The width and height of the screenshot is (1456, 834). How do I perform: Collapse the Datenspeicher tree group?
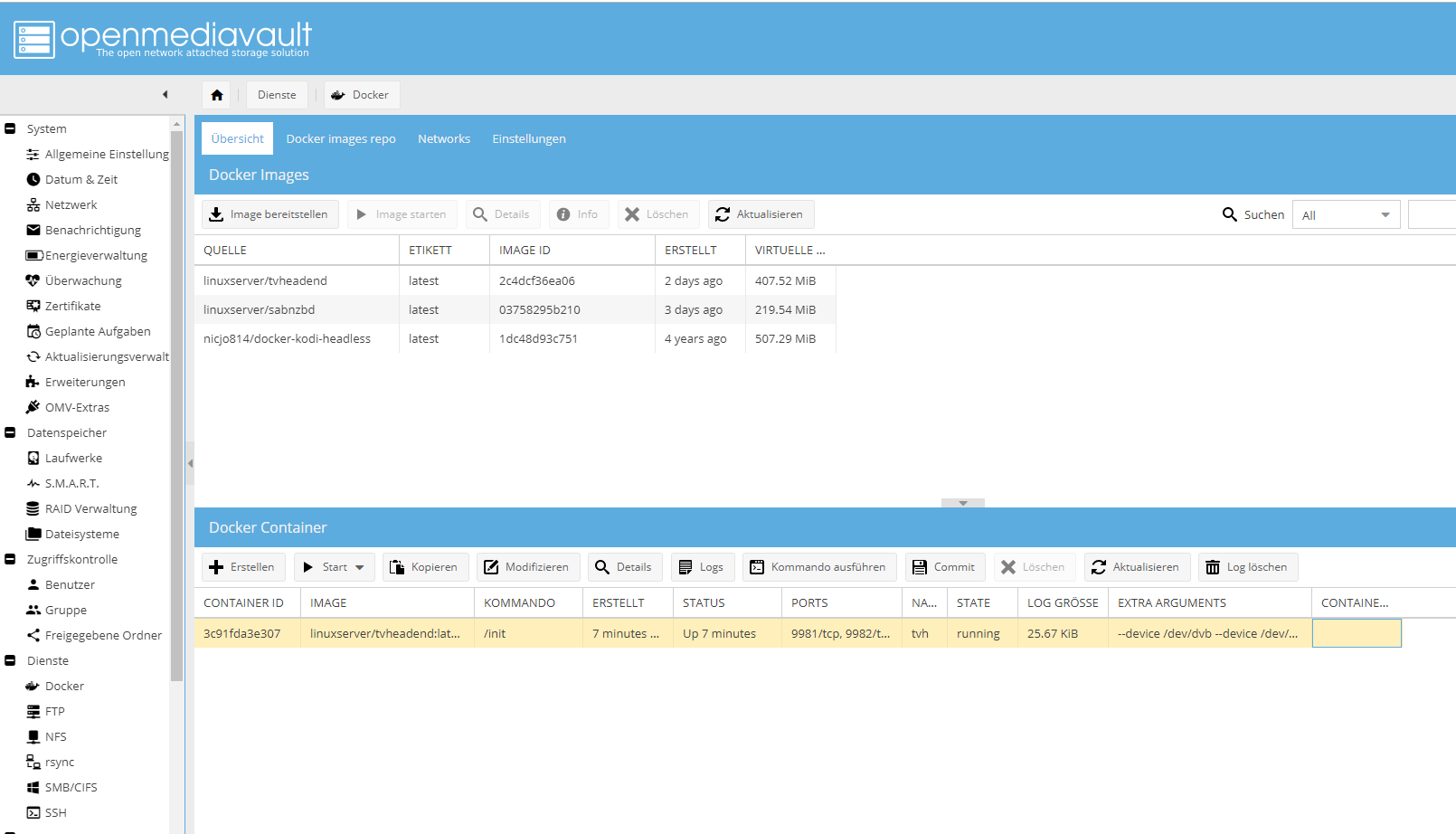click(10, 432)
